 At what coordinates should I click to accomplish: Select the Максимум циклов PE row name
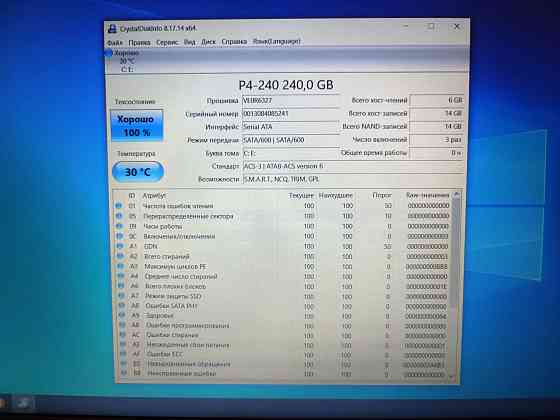tap(175, 266)
